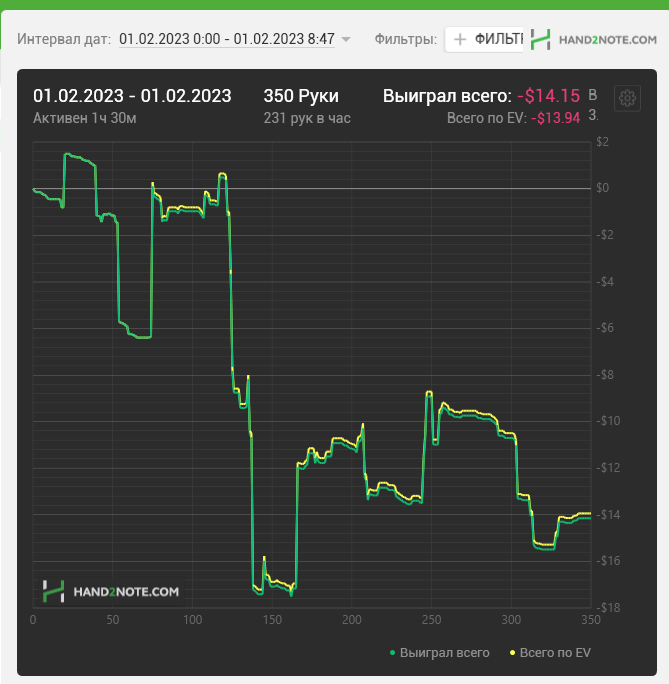Click the '231 рук в час' text

[x=307, y=118]
